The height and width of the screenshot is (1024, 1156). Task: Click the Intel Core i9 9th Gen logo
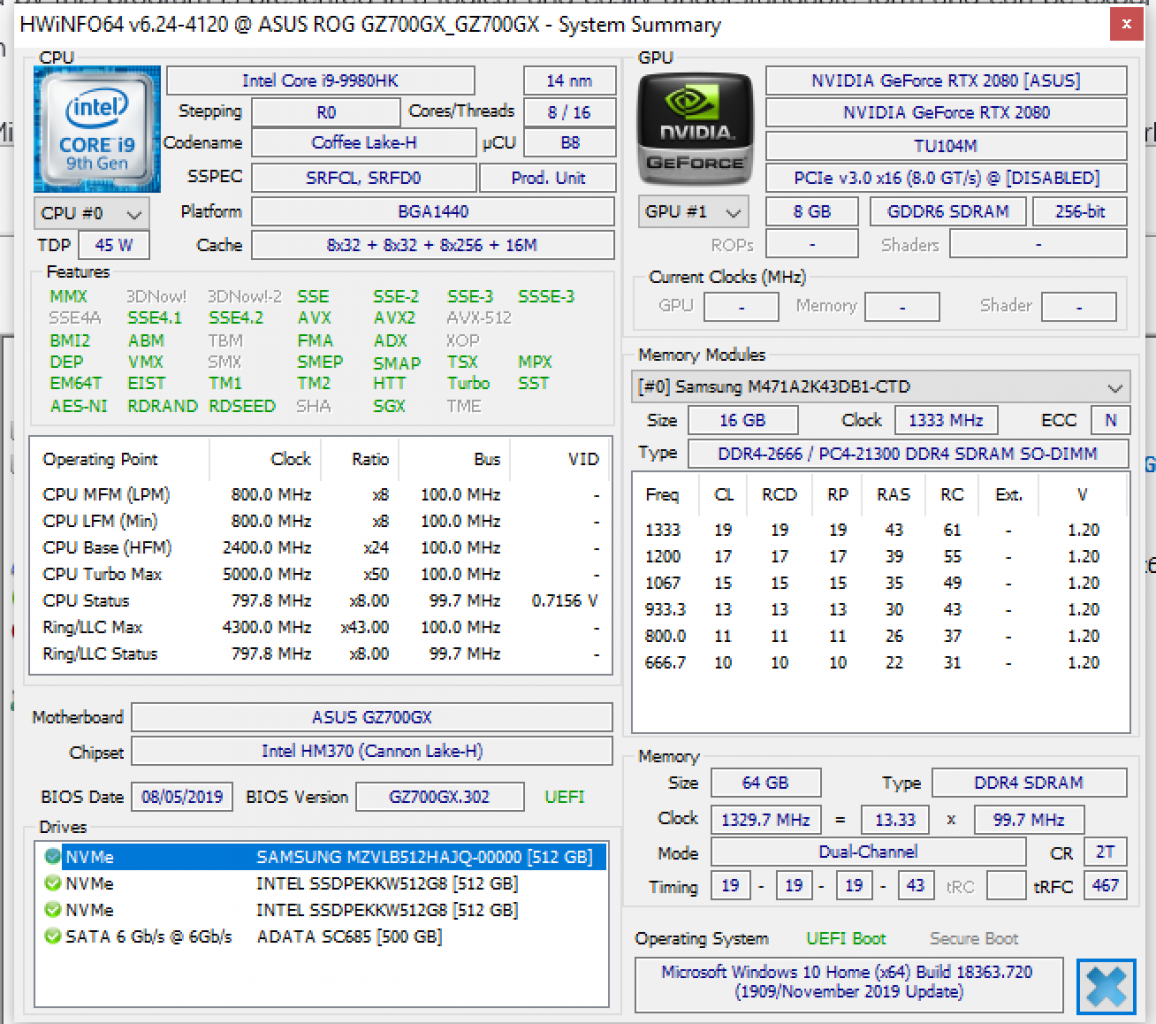[97, 129]
